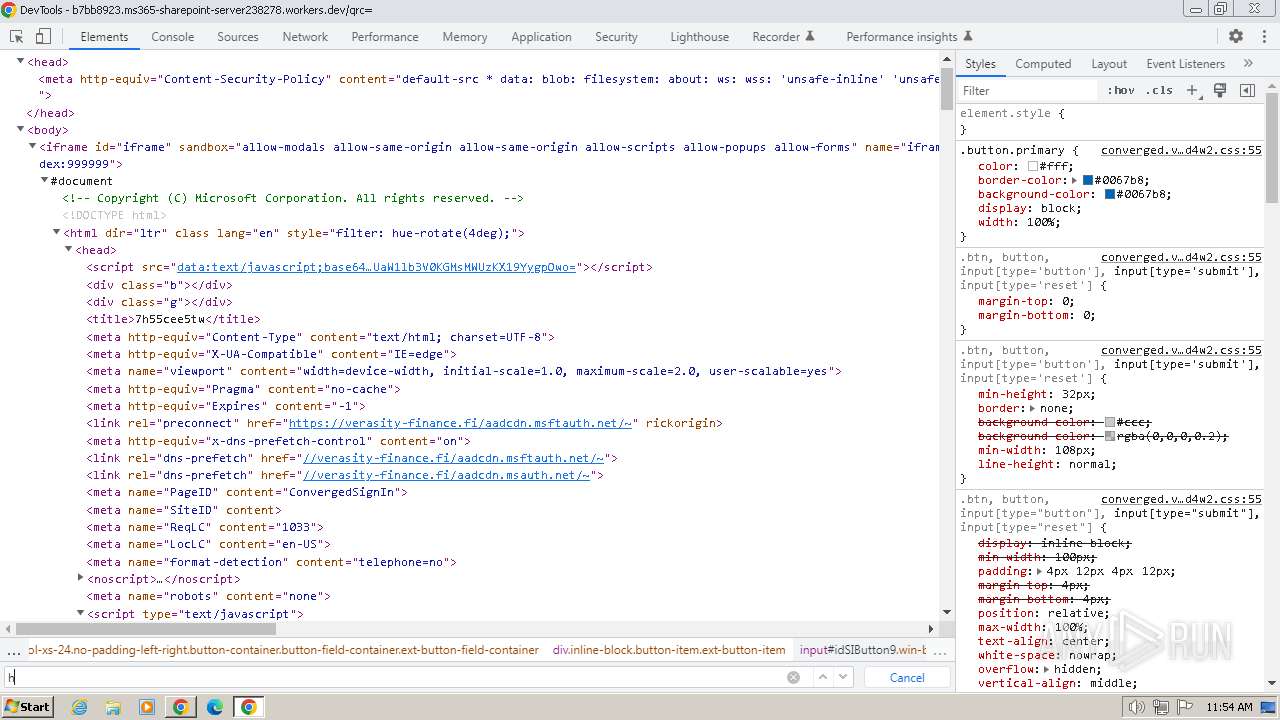Viewport: 1280px width, 720px height.
Task: Switch to the Sources tab
Action: click(x=238, y=36)
